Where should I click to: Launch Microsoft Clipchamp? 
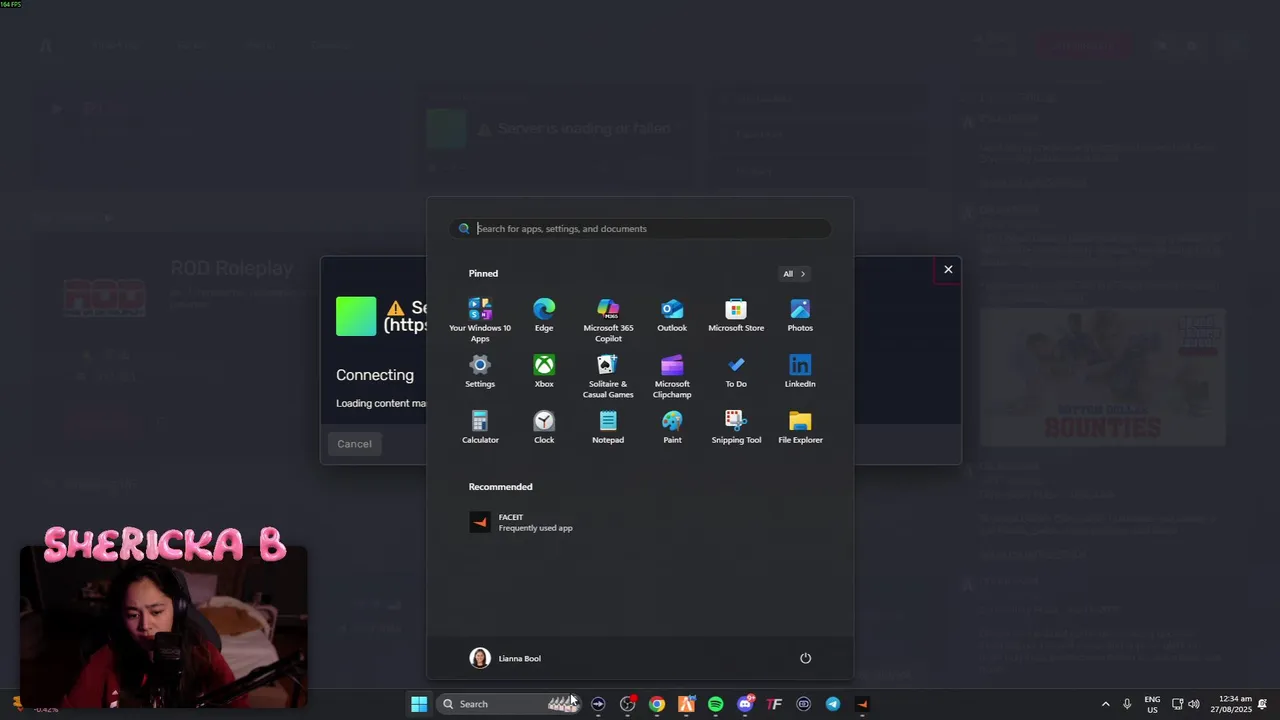[x=672, y=375]
